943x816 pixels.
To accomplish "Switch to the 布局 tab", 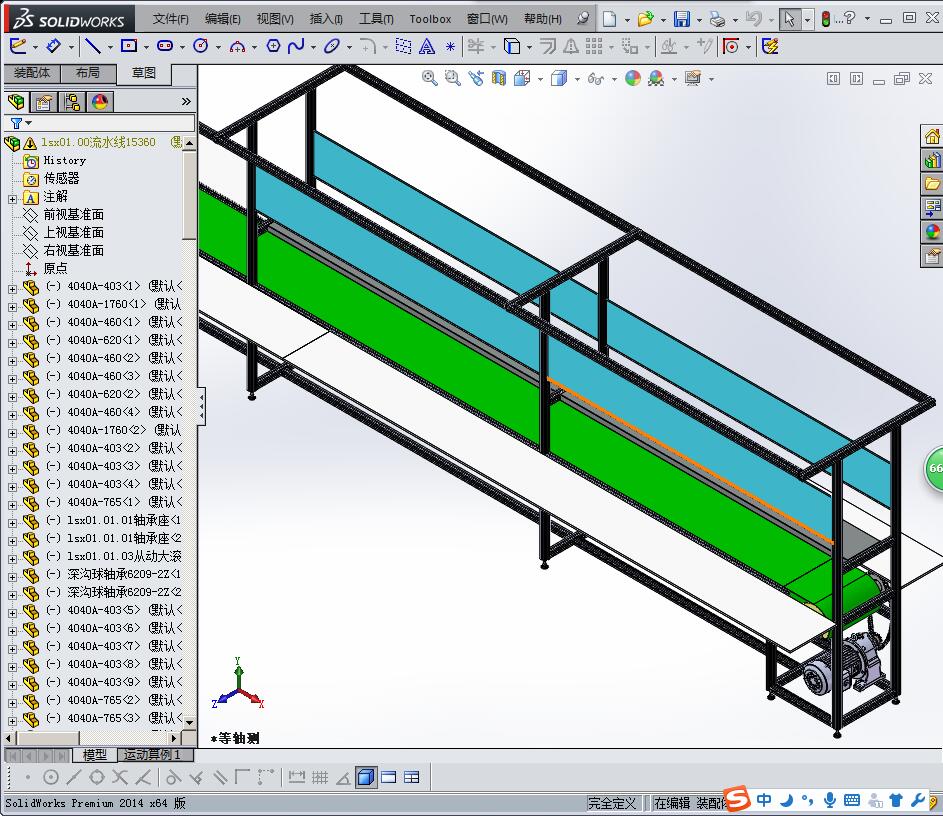I will click(x=88, y=73).
